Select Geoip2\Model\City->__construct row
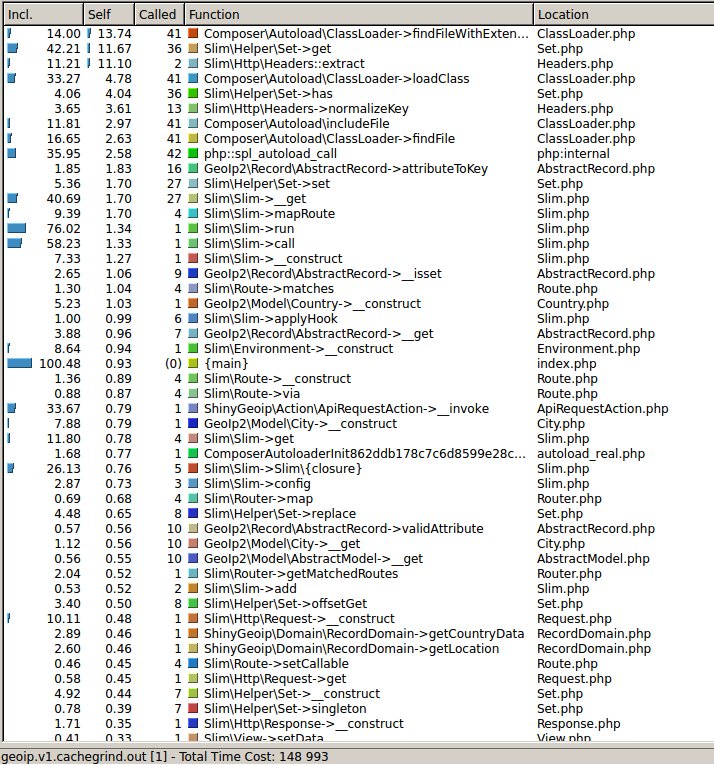The width and height of the screenshot is (714, 765). tap(359, 423)
